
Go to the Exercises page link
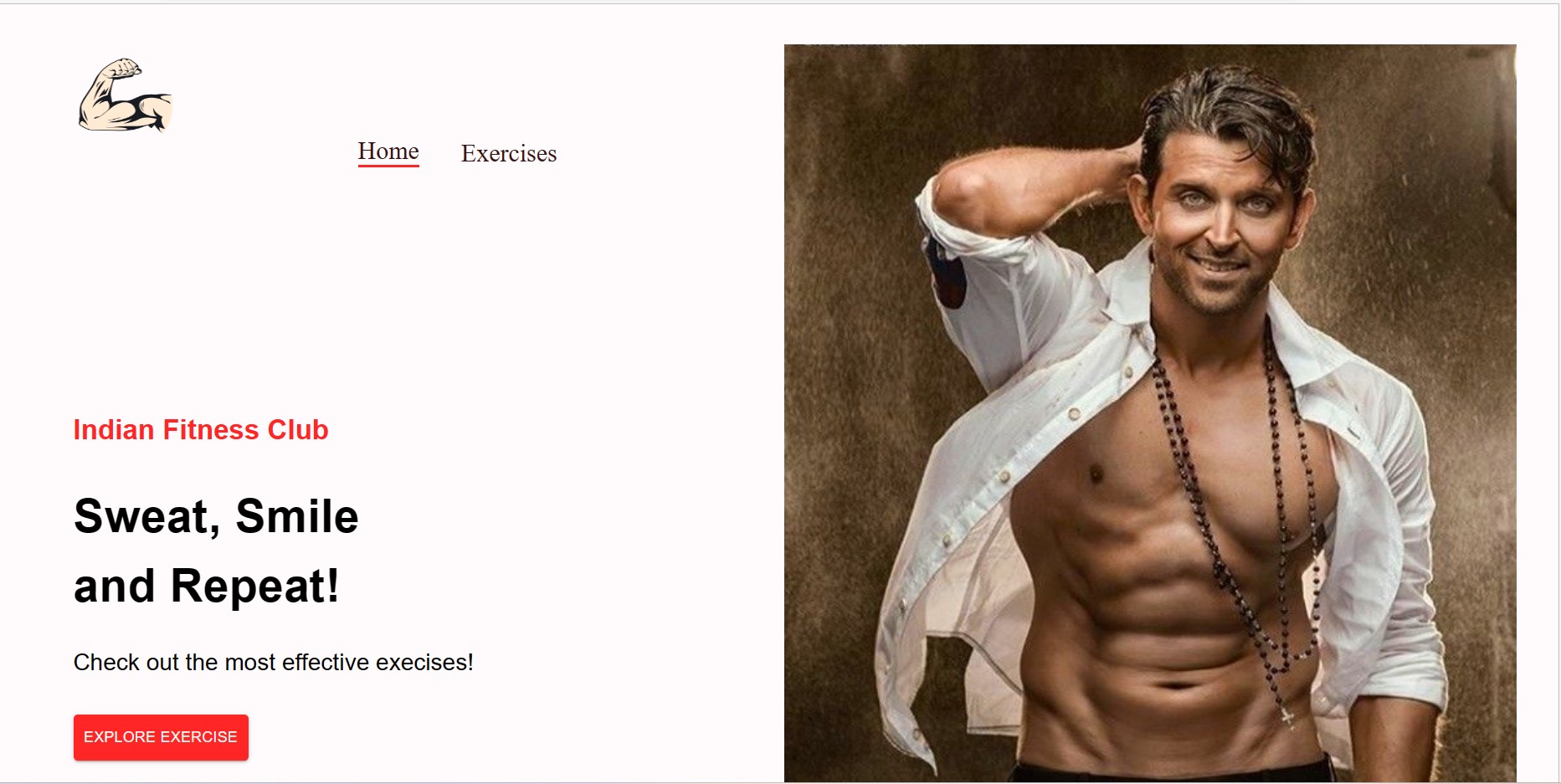[x=509, y=153]
